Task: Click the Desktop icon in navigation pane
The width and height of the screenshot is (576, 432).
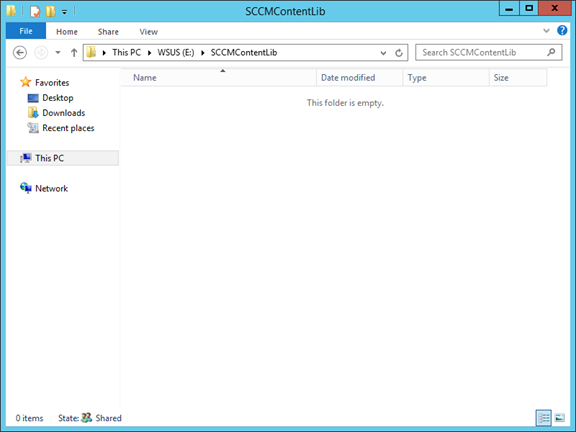Action: click(33, 98)
